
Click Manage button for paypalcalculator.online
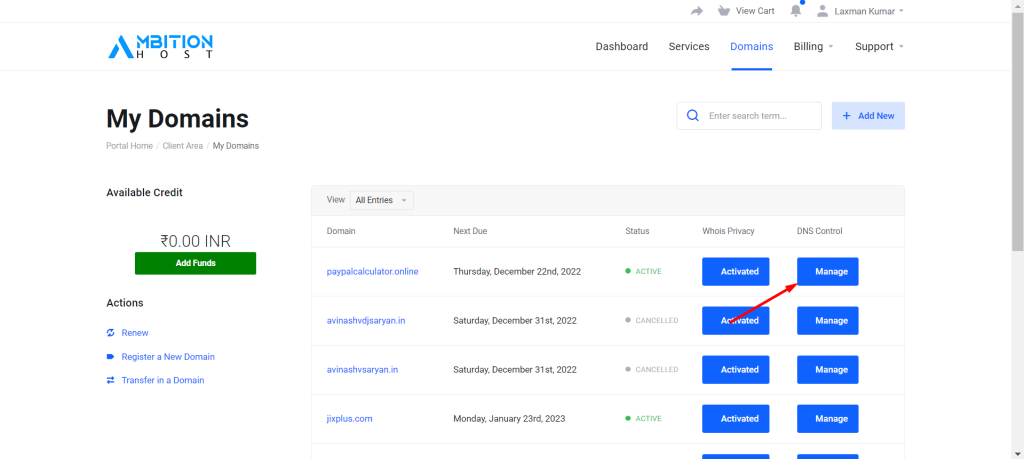point(827,272)
